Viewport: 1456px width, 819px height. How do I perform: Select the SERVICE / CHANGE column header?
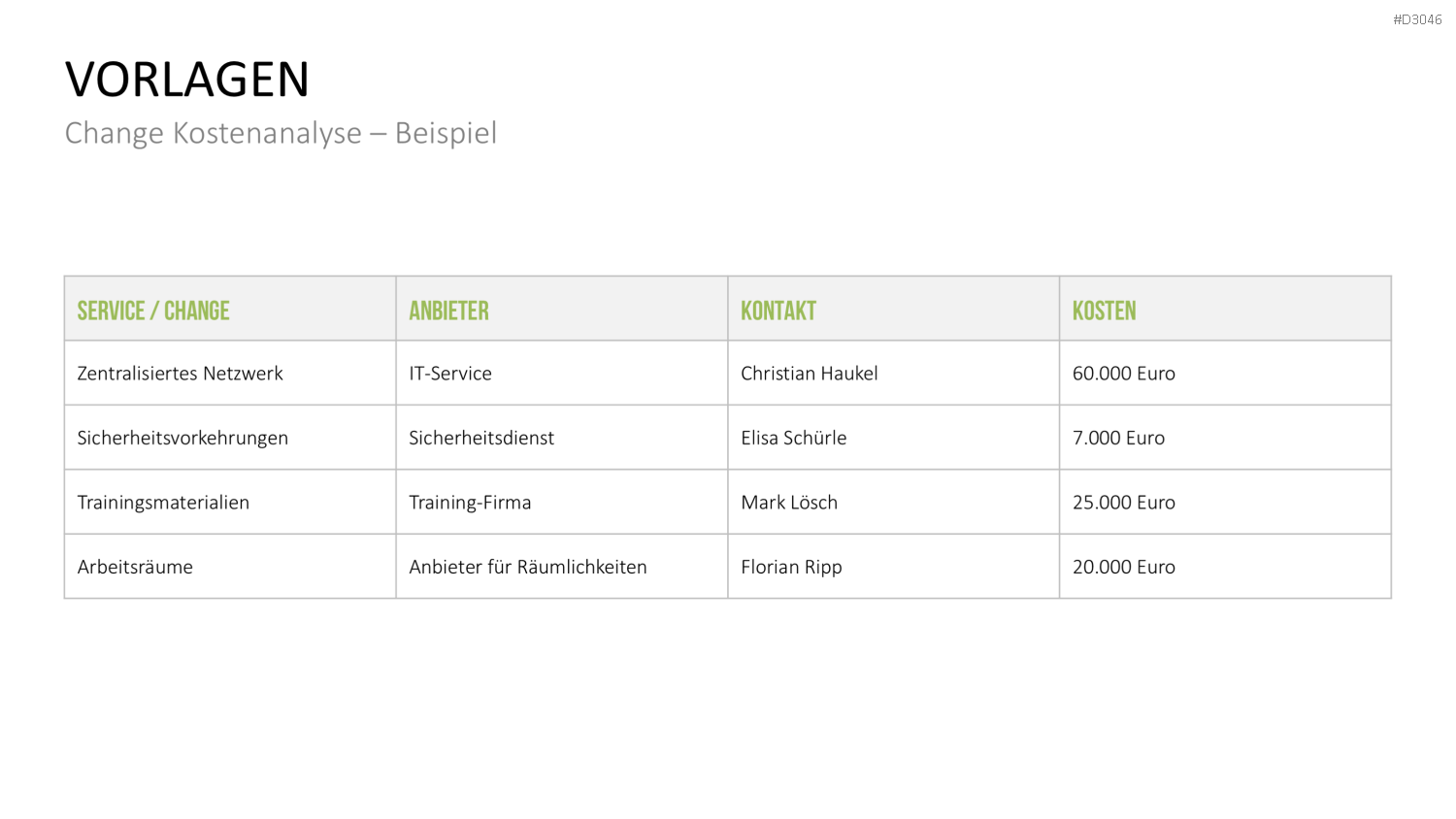click(x=230, y=309)
